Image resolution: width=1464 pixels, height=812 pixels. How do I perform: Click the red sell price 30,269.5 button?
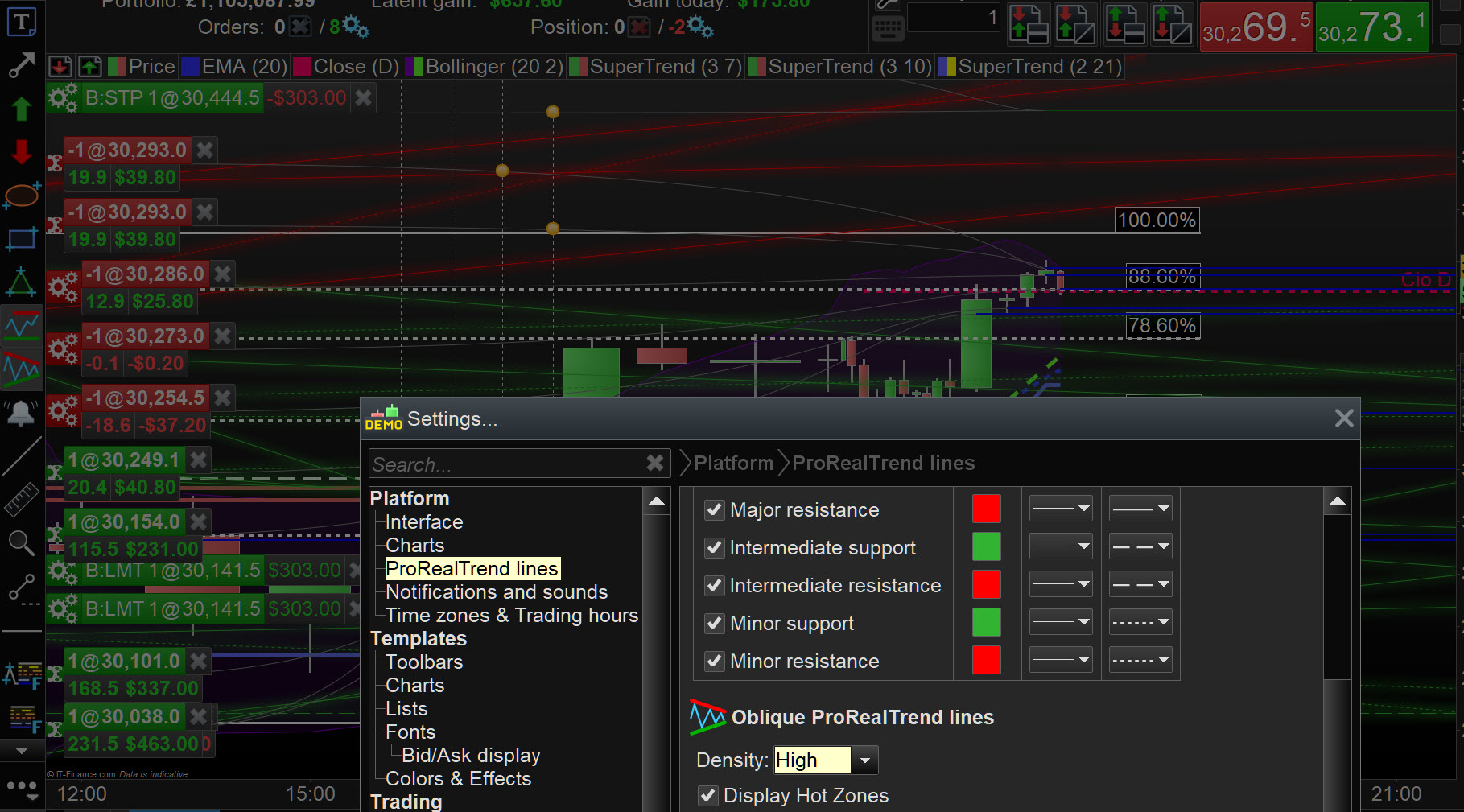pos(1256,28)
